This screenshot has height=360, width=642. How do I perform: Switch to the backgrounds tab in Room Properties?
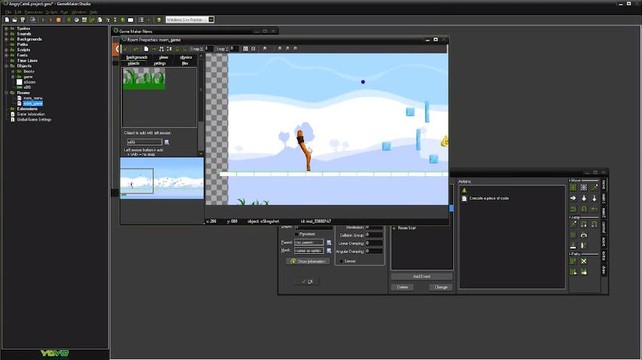pos(136,57)
